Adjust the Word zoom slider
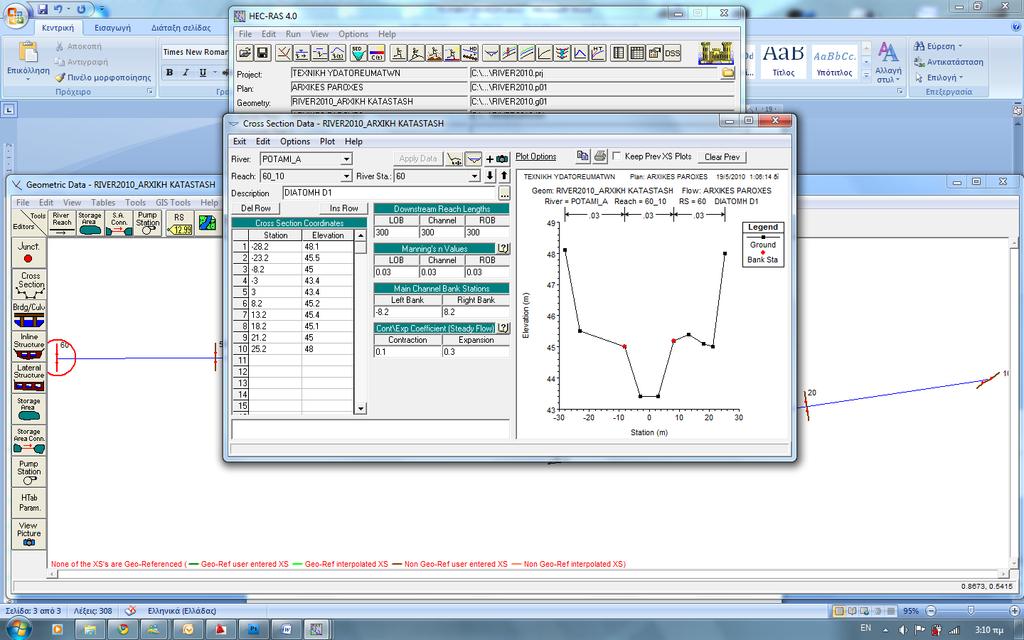Viewport: 1024px width, 640px height. 971,611
